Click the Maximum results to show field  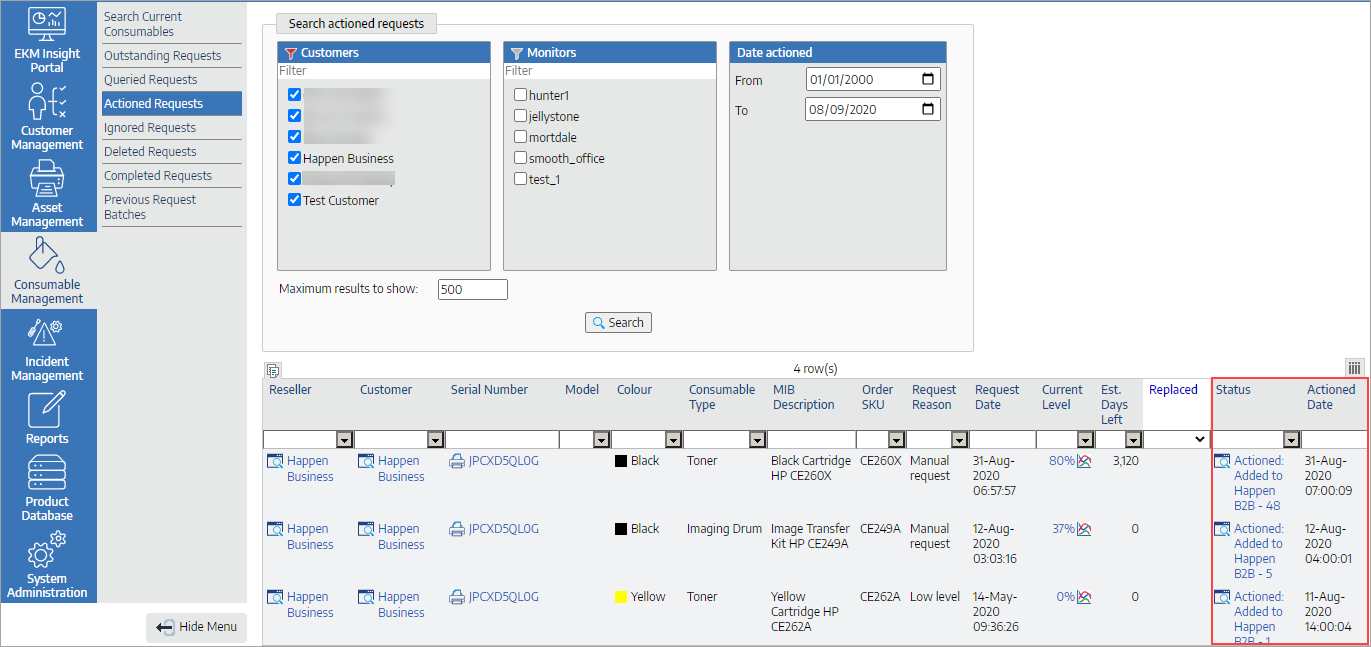click(x=472, y=290)
